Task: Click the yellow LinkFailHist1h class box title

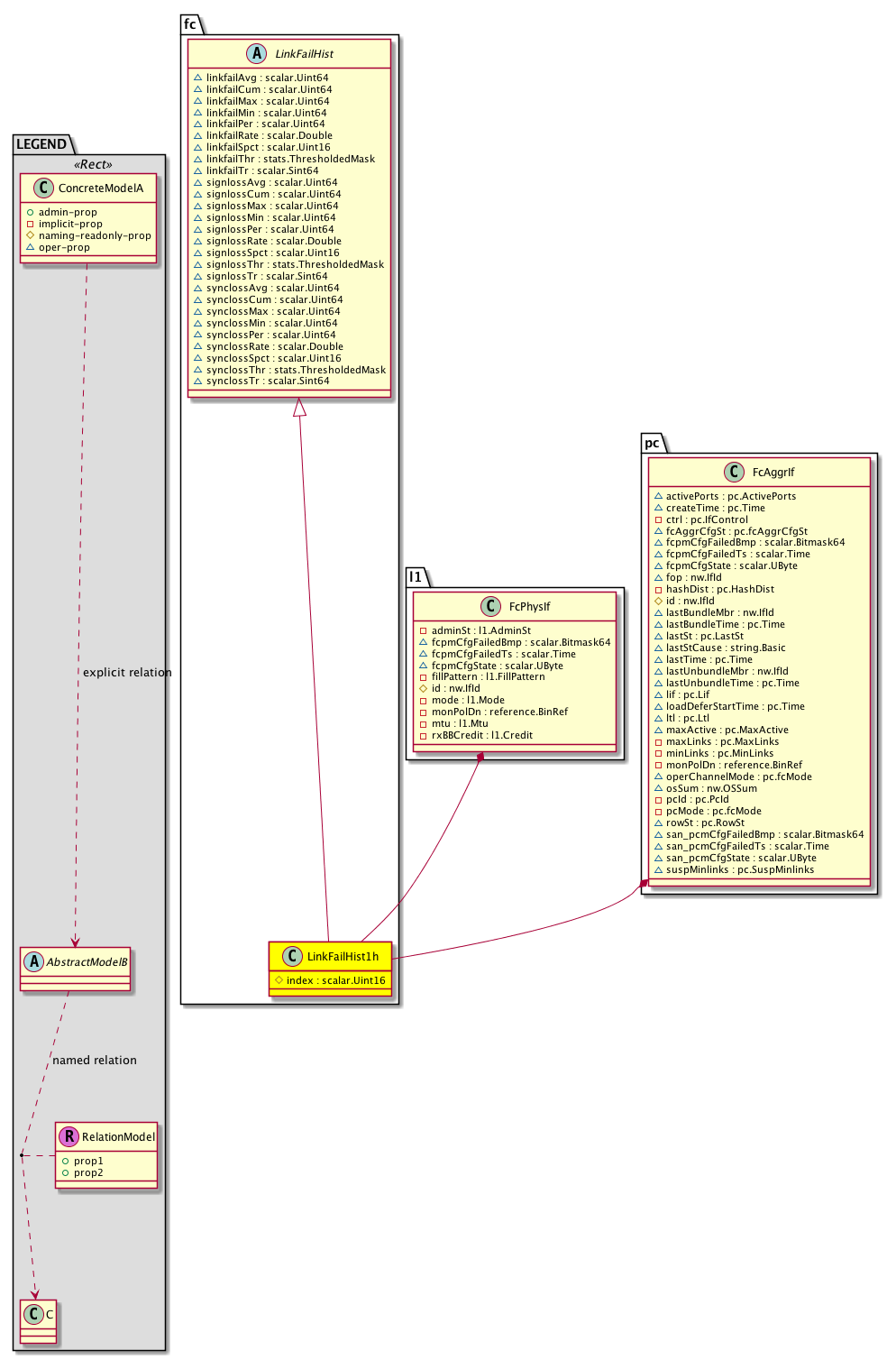Action: [x=342, y=957]
